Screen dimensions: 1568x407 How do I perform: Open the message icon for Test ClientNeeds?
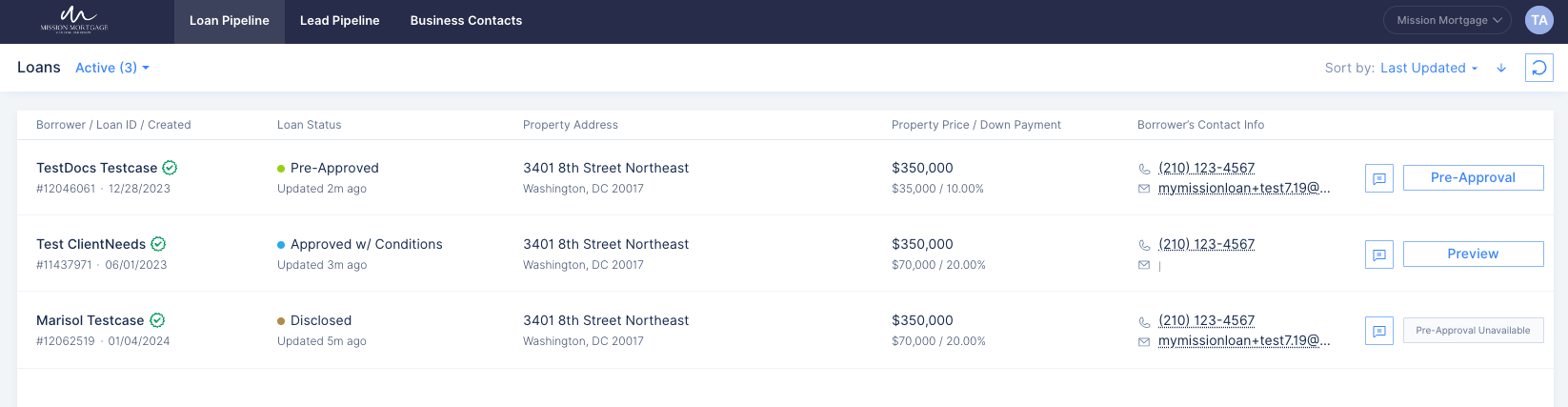coord(1379,254)
